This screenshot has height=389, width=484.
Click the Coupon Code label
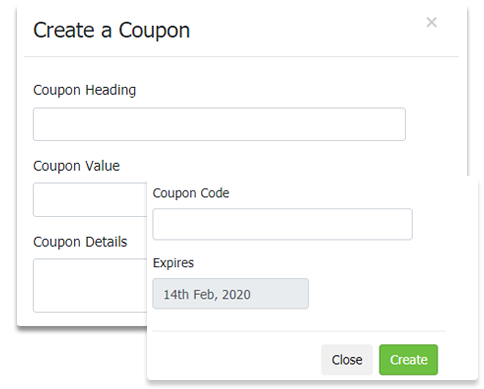(x=191, y=193)
